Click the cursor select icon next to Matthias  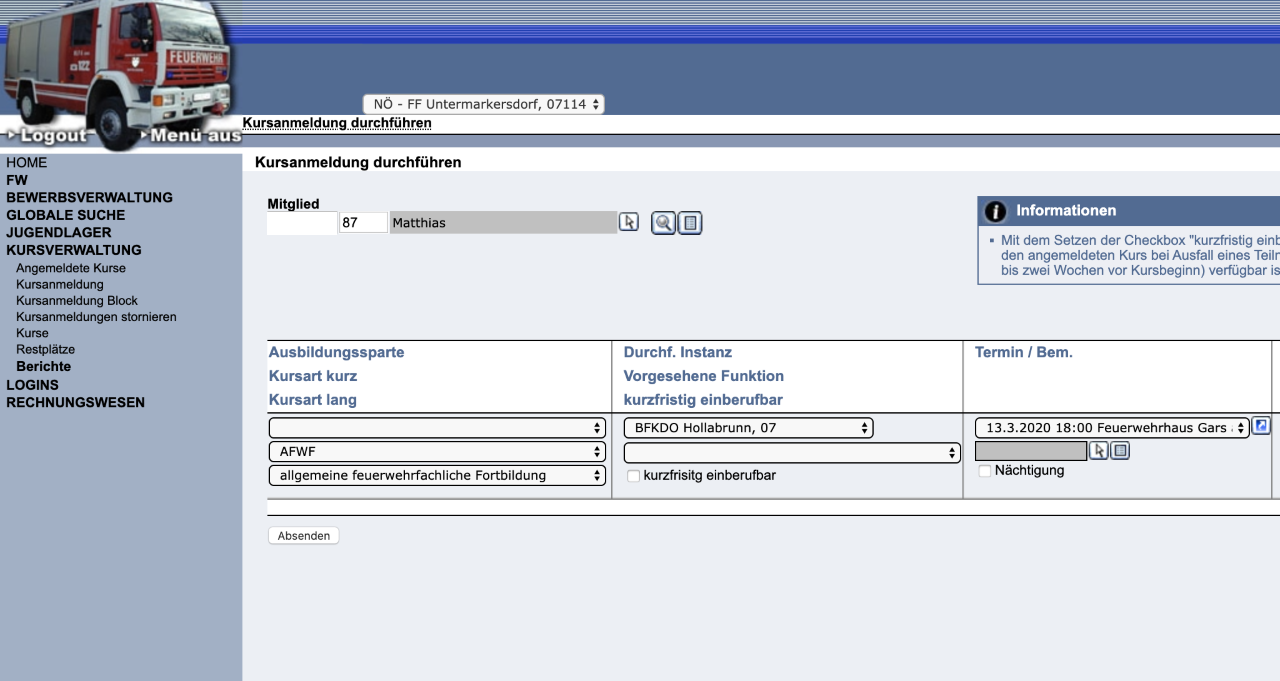628,222
